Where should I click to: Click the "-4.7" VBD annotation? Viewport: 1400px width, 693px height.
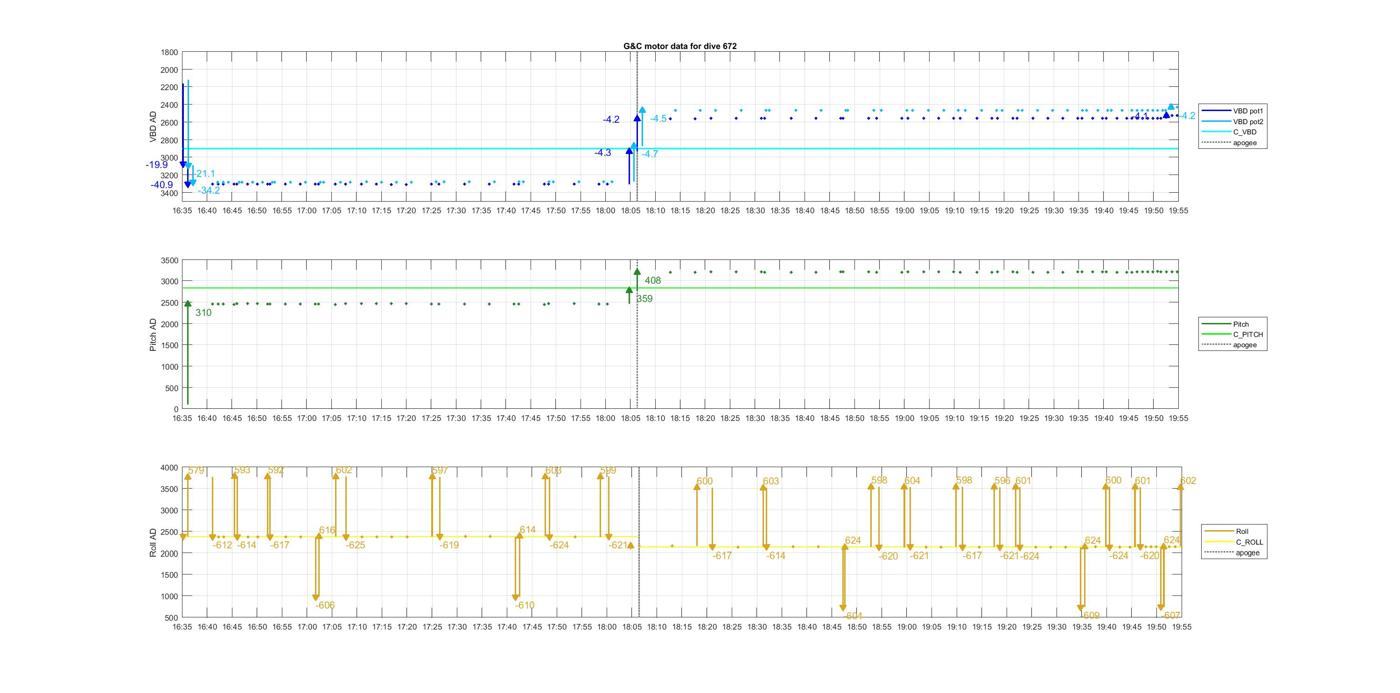point(650,154)
